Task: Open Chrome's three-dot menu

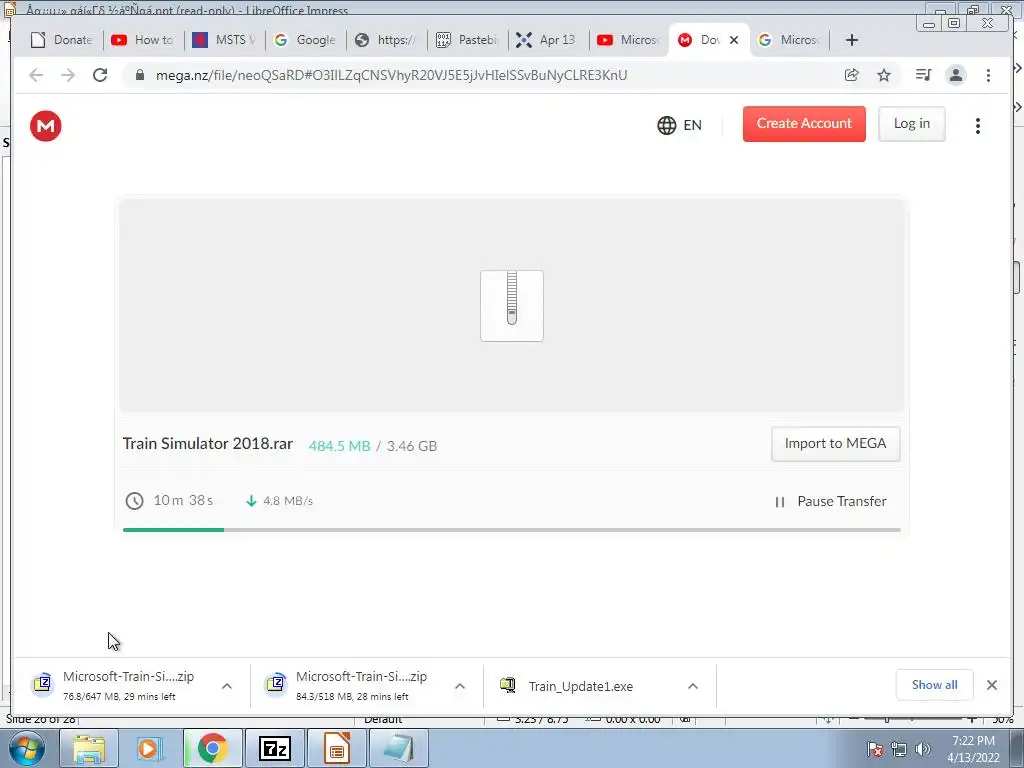Action: tap(988, 75)
